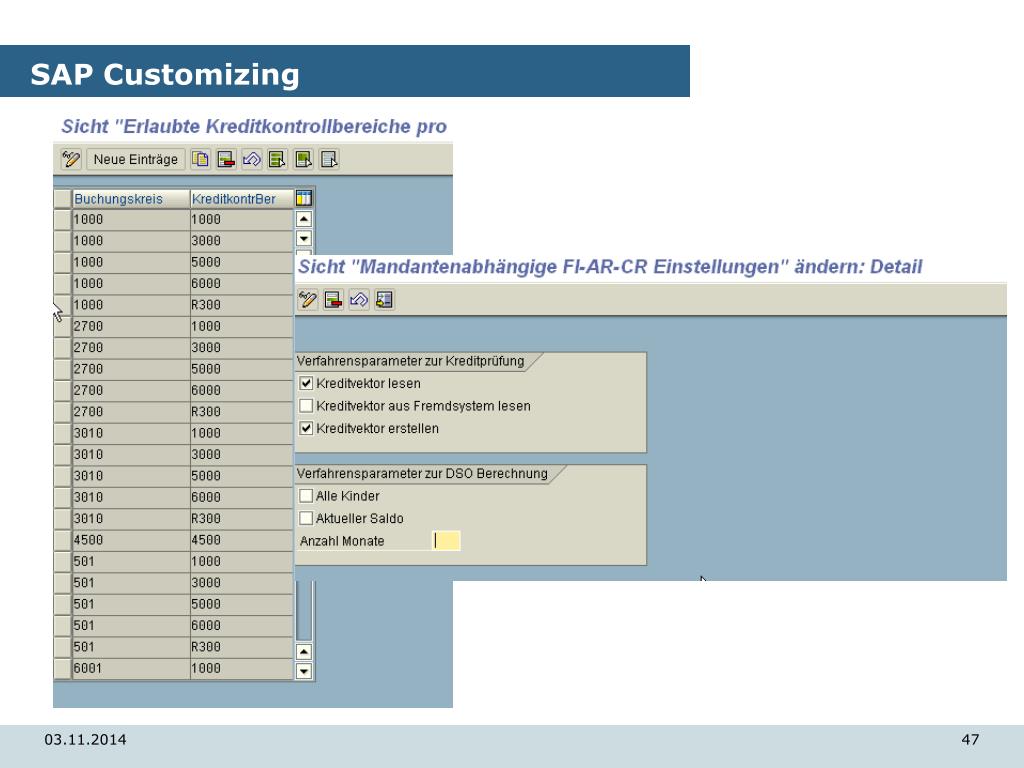Click Buchungskreis 501 in the 3000 row
The width and height of the screenshot is (1024, 768).
point(131,583)
